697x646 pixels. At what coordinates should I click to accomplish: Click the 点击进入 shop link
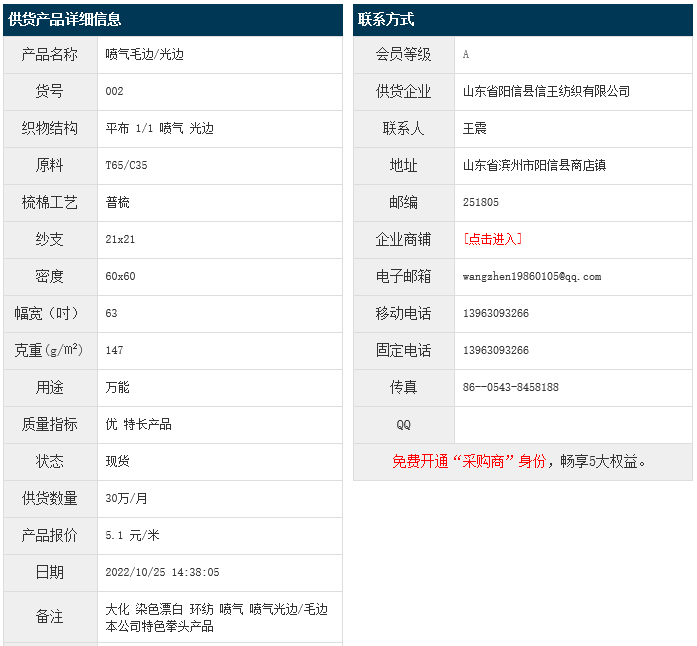tap(492, 239)
